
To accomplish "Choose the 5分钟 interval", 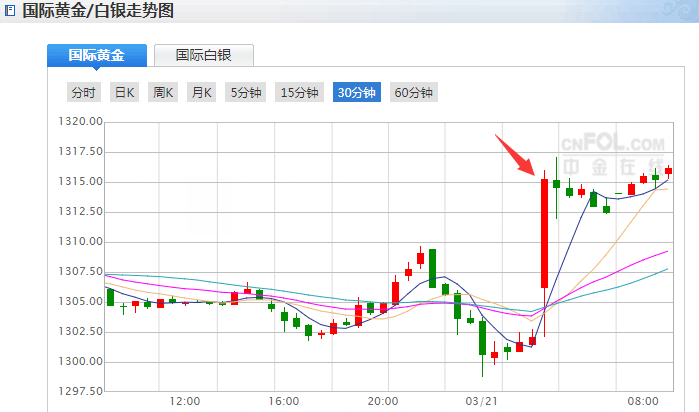I will (x=246, y=92).
